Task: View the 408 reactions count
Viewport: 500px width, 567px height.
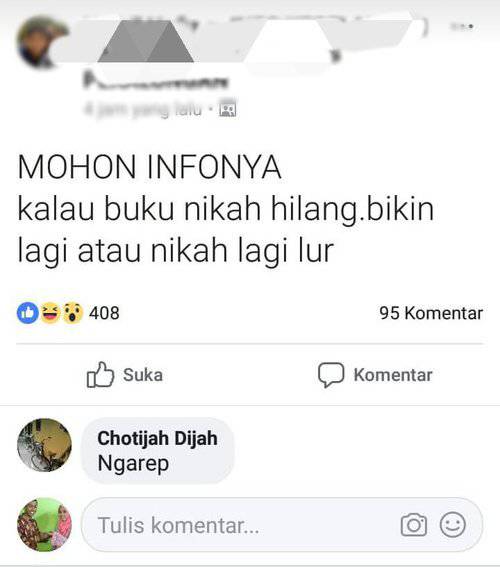Action: tap(104, 313)
